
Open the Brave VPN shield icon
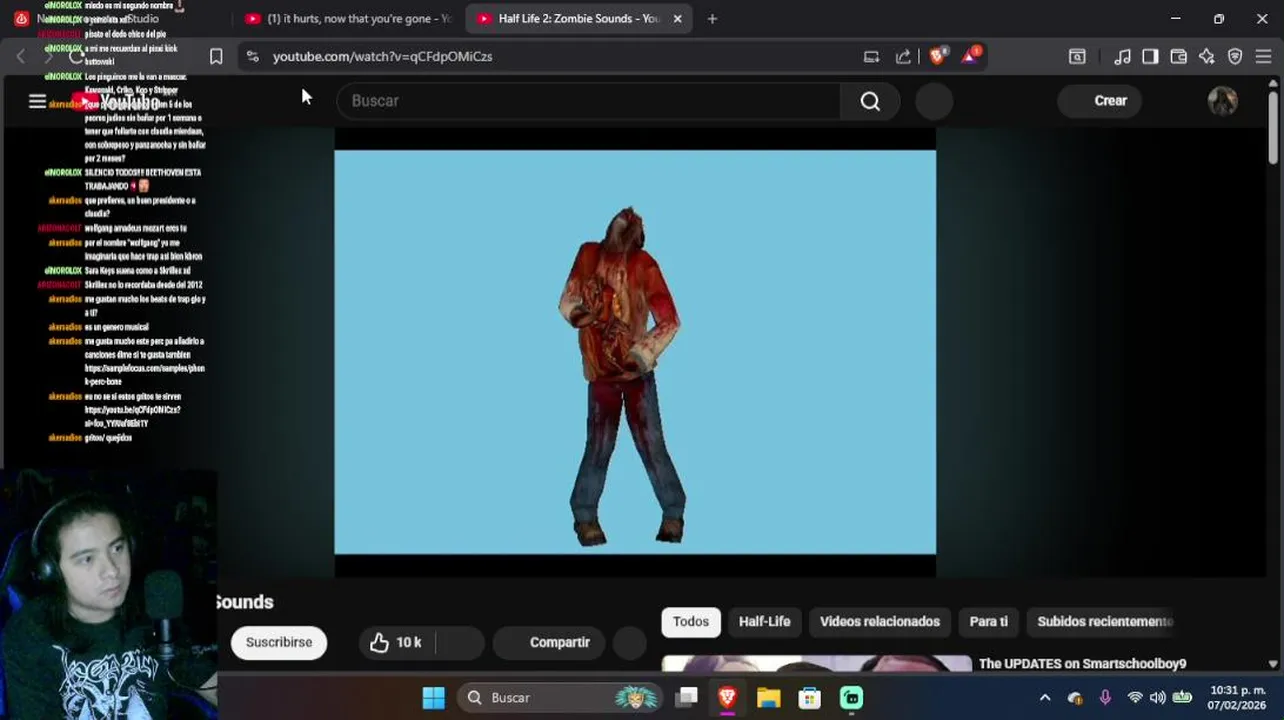tap(1235, 57)
